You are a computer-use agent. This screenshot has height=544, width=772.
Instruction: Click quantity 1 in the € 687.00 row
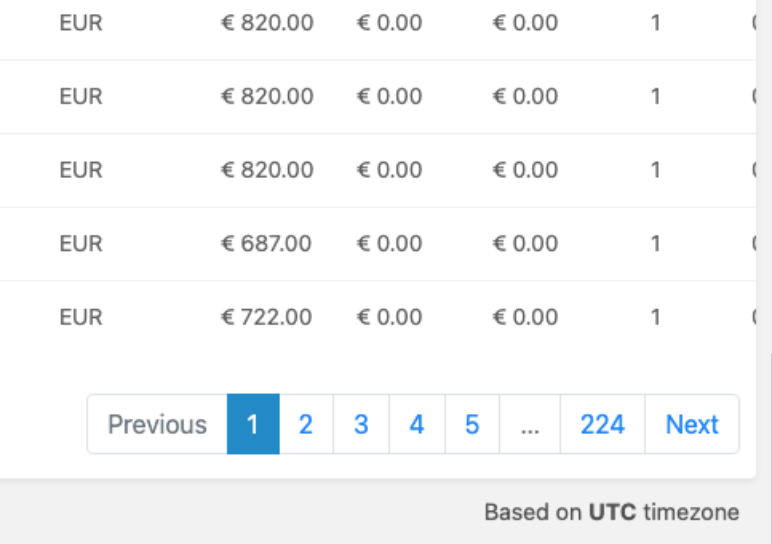(x=655, y=243)
